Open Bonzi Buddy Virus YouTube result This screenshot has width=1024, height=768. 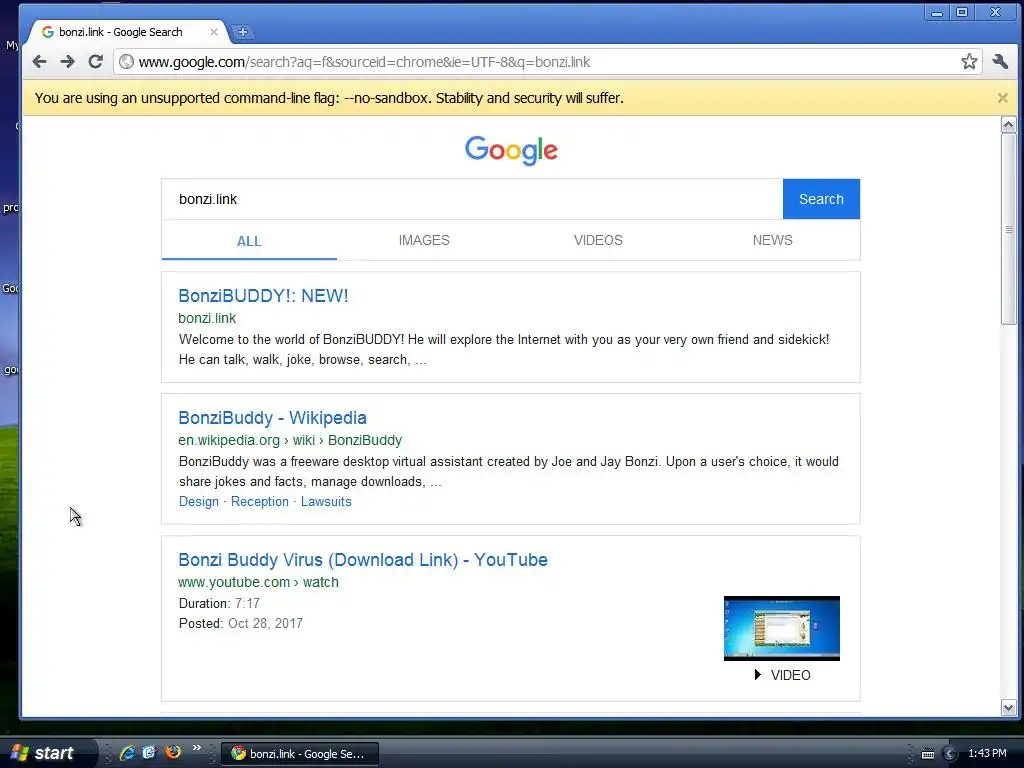(362, 560)
